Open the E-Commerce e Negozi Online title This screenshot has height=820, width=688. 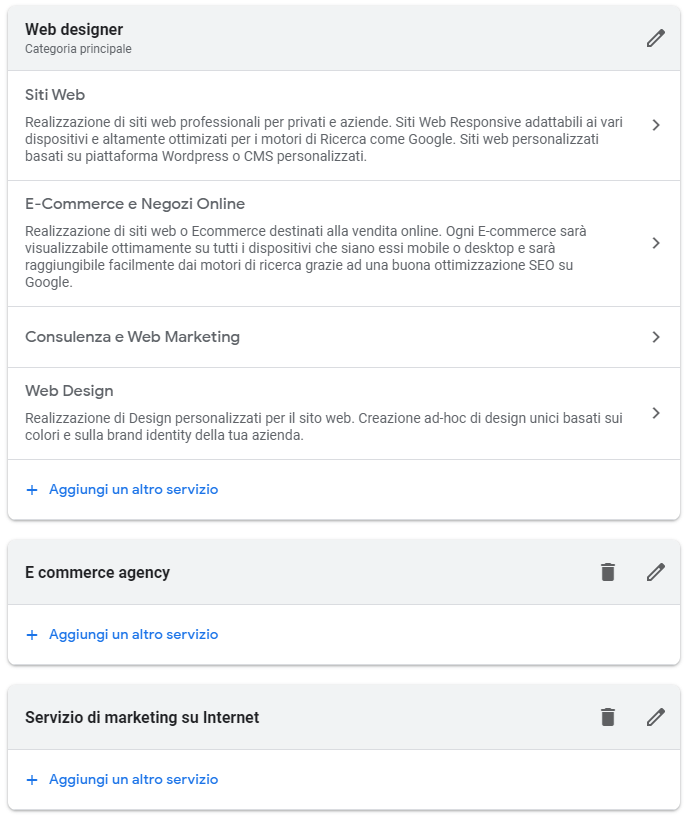tap(135, 204)
